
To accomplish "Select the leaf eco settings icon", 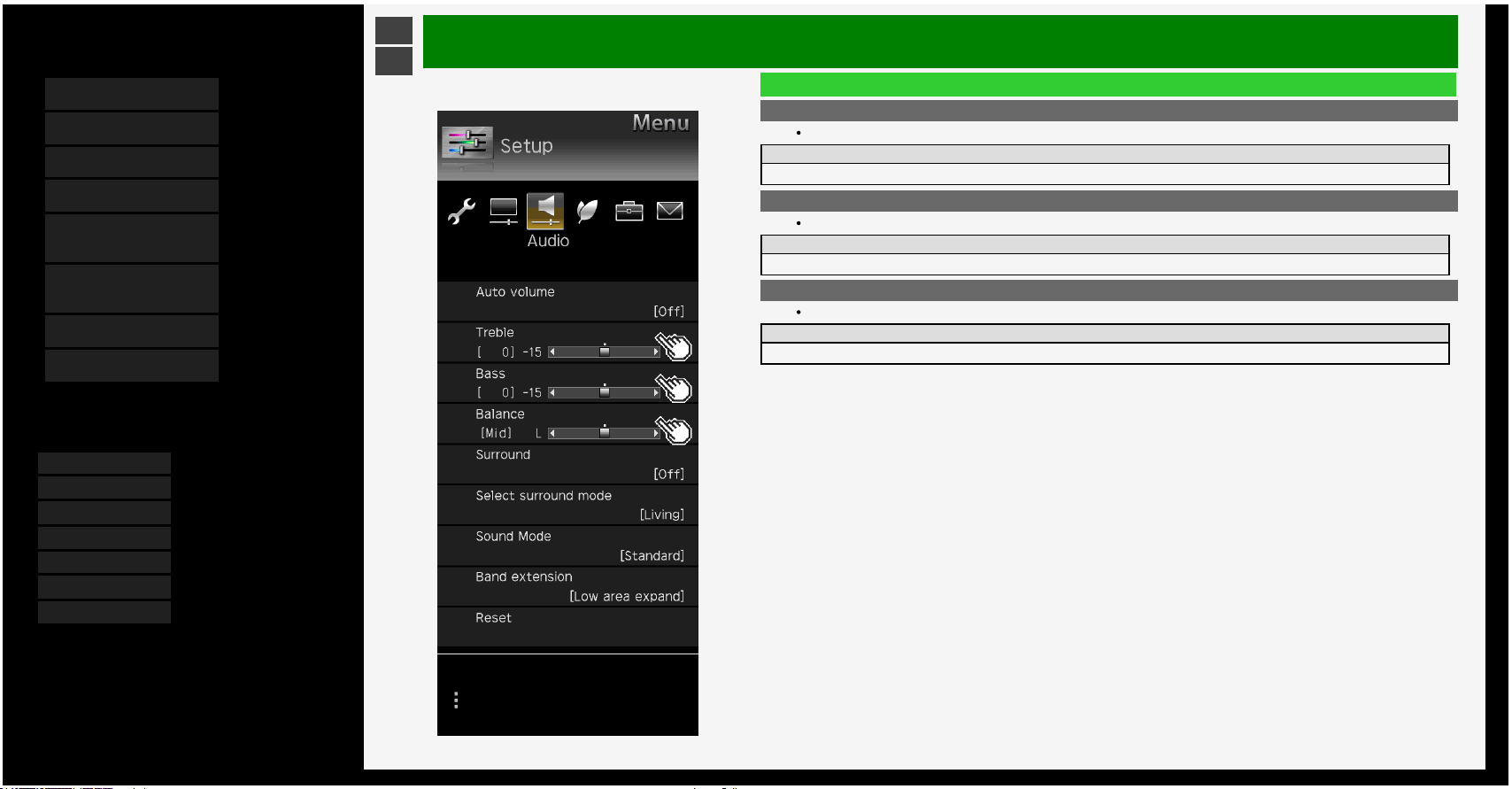I will click(x=587, y=211).
